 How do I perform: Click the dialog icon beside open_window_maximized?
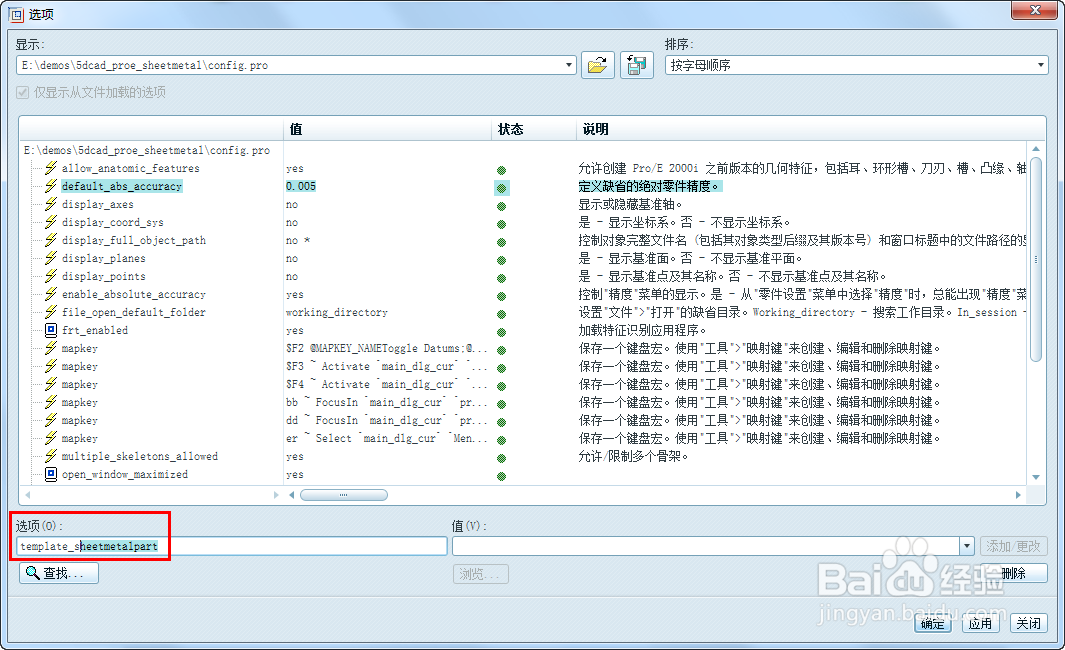coord(50,473)
